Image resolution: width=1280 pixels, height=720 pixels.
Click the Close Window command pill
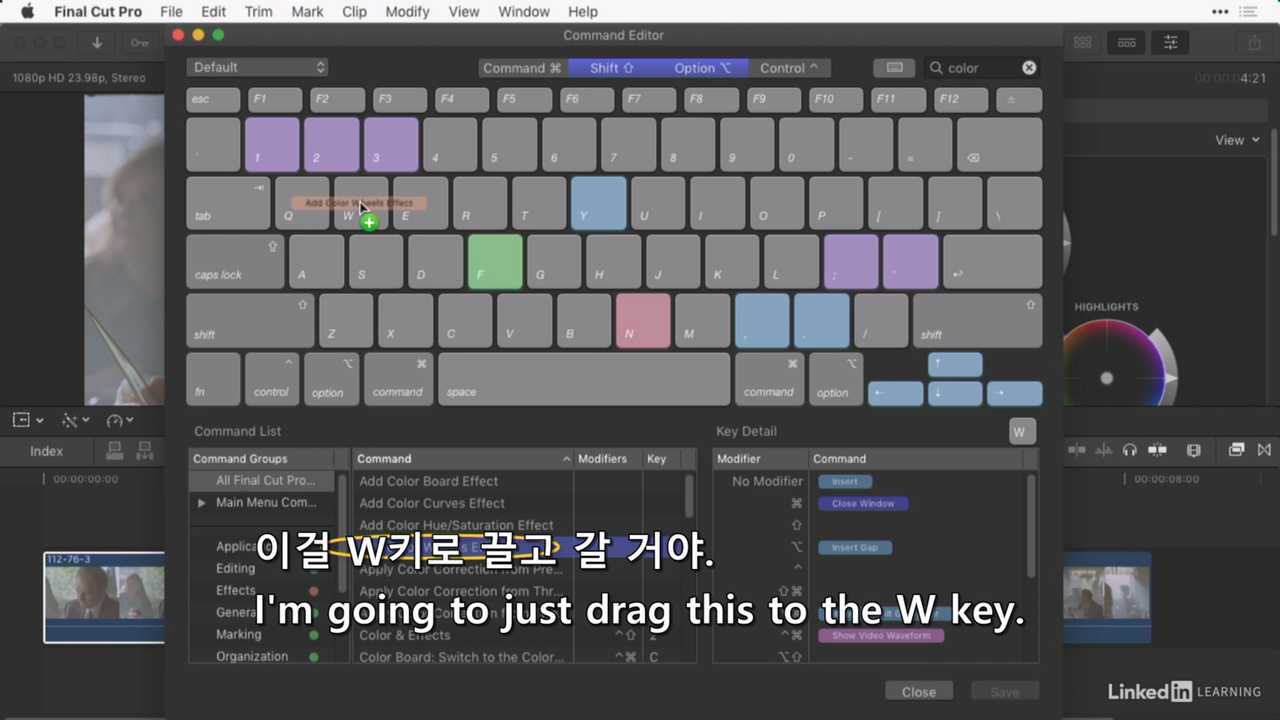[863, 503]
